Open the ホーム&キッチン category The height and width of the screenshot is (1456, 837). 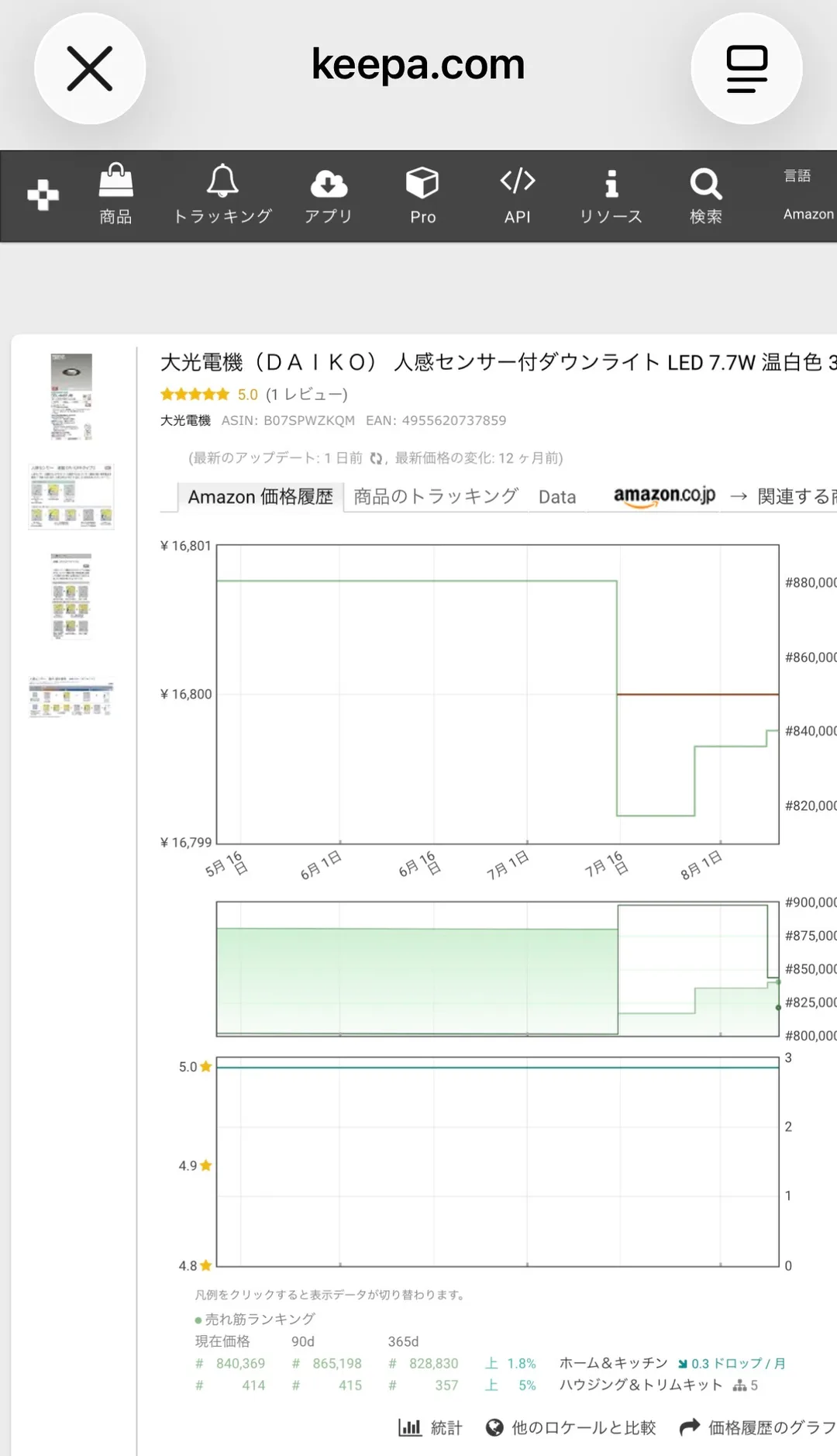click(613, 1363)
